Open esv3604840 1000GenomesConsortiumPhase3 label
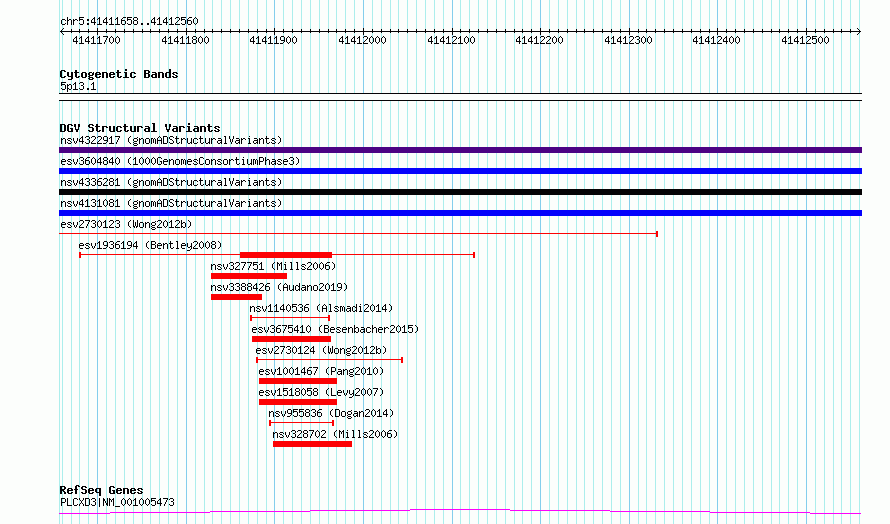The image size is (890, 524). [x=180, y=161]
